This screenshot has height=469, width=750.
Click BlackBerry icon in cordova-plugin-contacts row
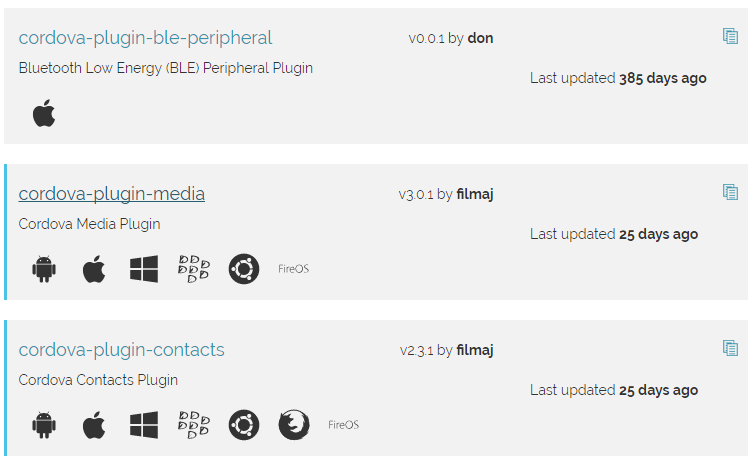point(194,425)
